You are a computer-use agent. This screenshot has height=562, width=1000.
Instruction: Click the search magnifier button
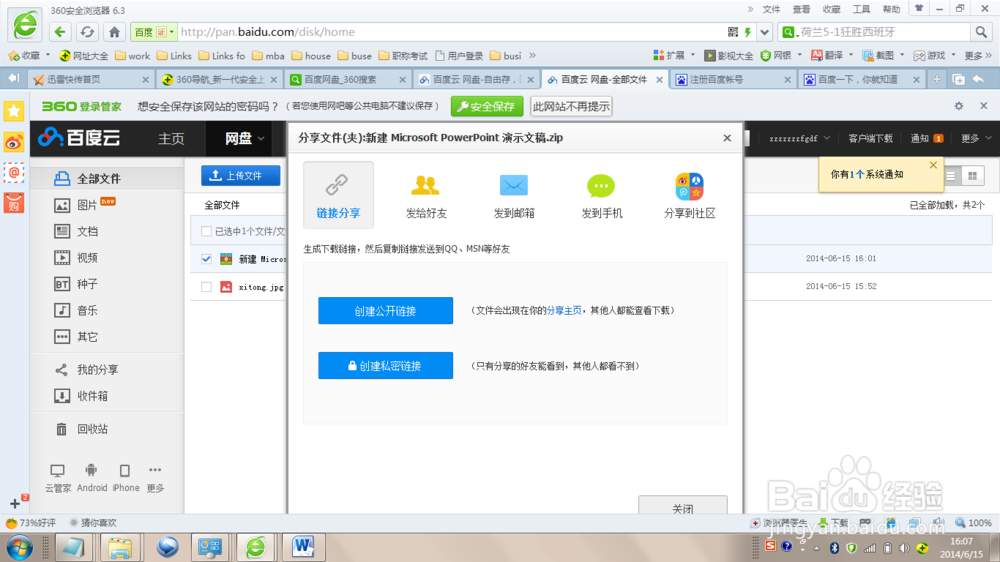coord(981,32)
